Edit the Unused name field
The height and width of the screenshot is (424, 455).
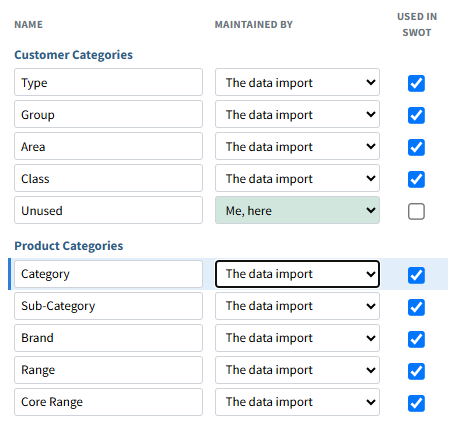(108, 210)
